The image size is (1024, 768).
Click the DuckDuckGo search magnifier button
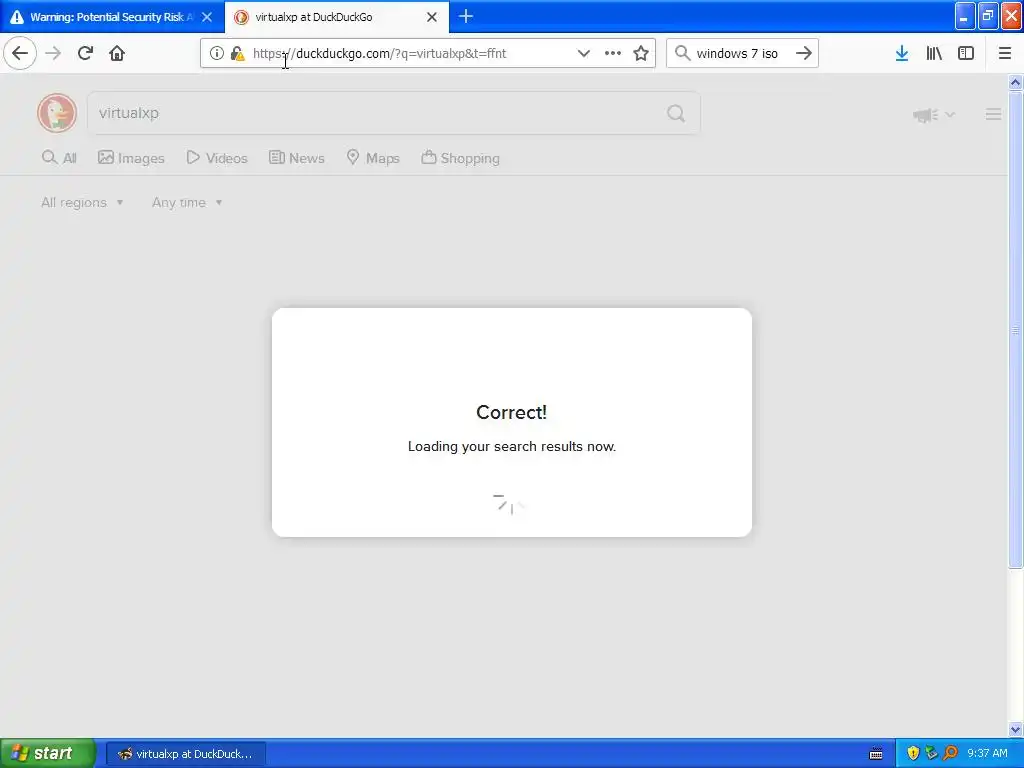[677, 114]
